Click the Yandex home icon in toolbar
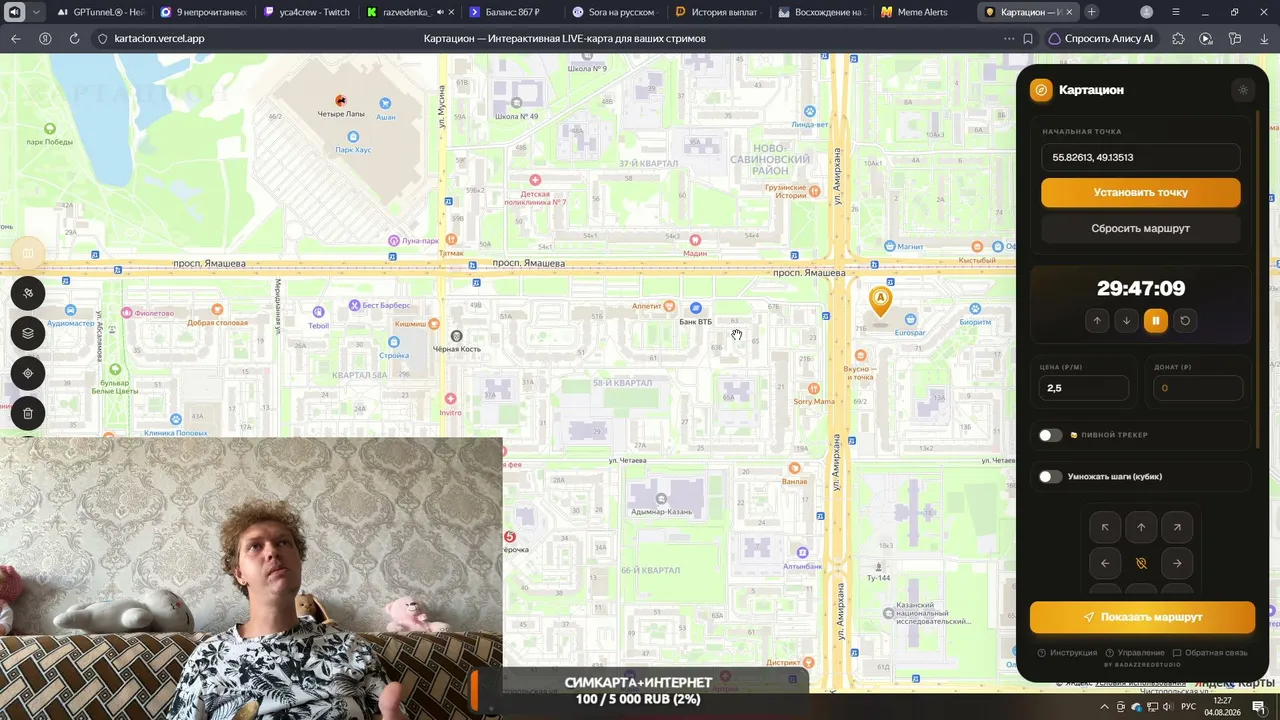 pos(45,39)
